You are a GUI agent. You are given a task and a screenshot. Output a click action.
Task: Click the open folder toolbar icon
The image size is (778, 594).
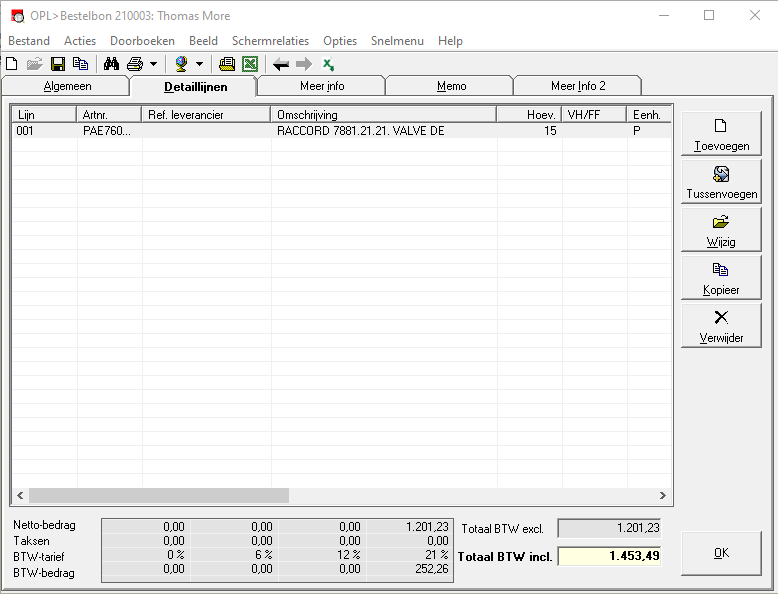point(35,64)
